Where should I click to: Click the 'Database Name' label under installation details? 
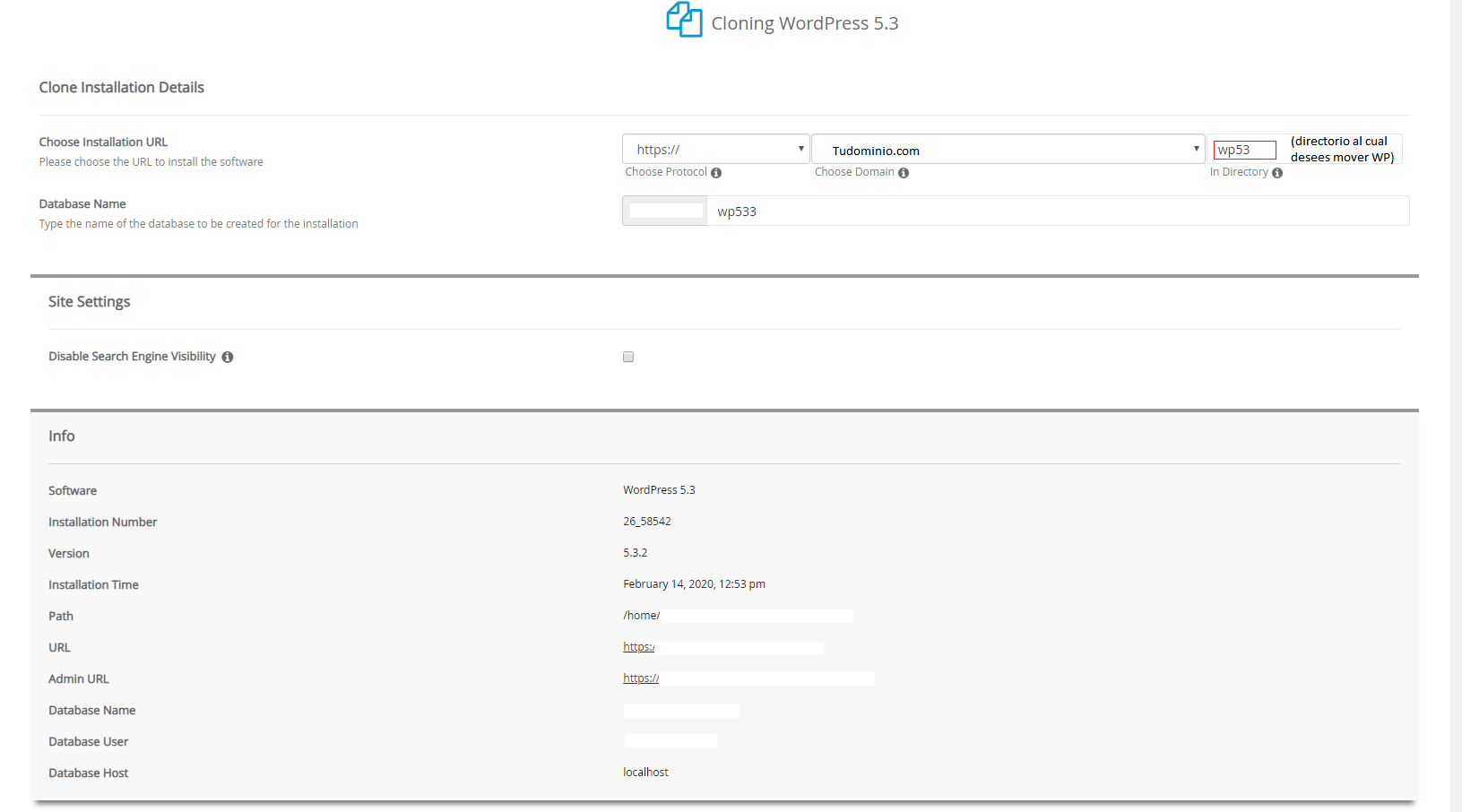coord(82,203)
